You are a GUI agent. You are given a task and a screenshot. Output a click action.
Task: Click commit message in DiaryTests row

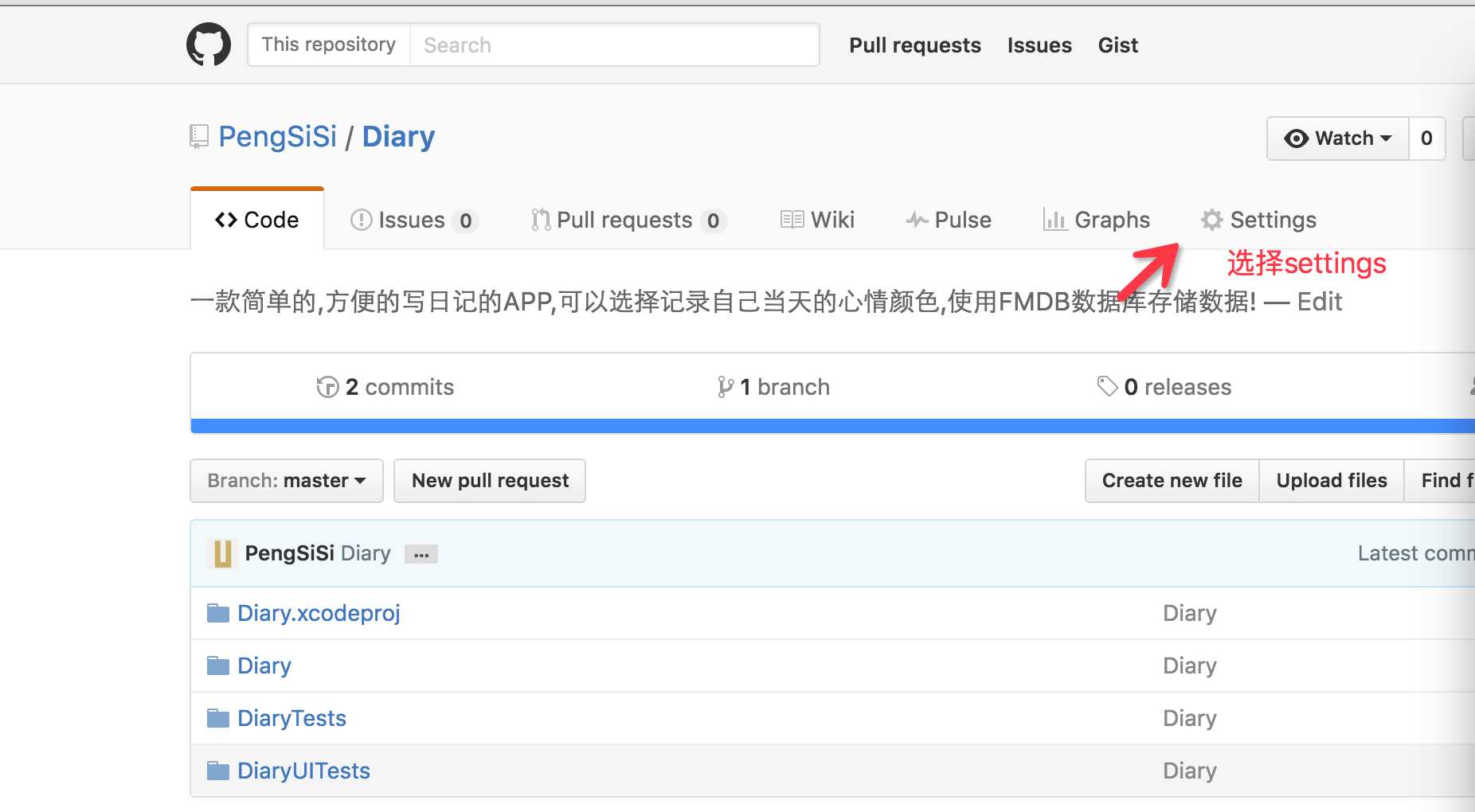point(1190,718)
